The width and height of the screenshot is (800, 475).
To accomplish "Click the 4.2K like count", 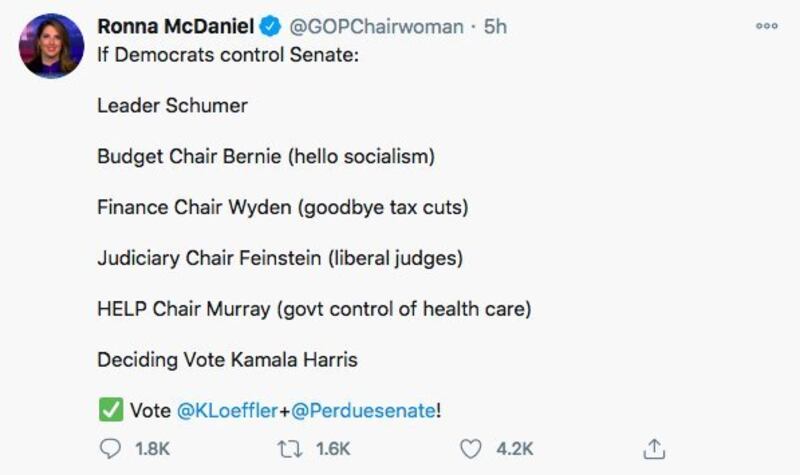I will pyautogui.click(x=516, y=449).
